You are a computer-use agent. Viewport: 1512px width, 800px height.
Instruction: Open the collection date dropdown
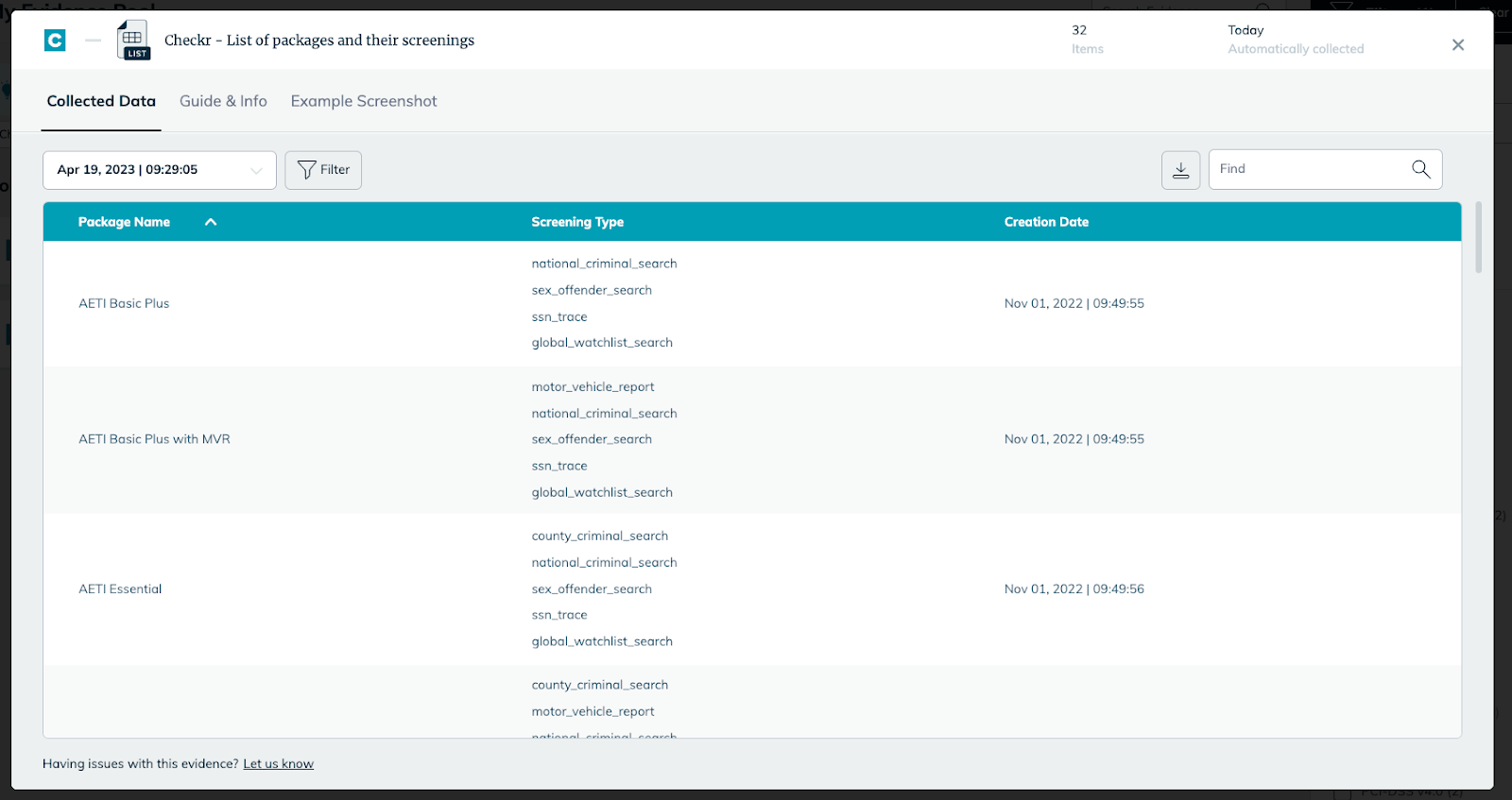point(160,170)
